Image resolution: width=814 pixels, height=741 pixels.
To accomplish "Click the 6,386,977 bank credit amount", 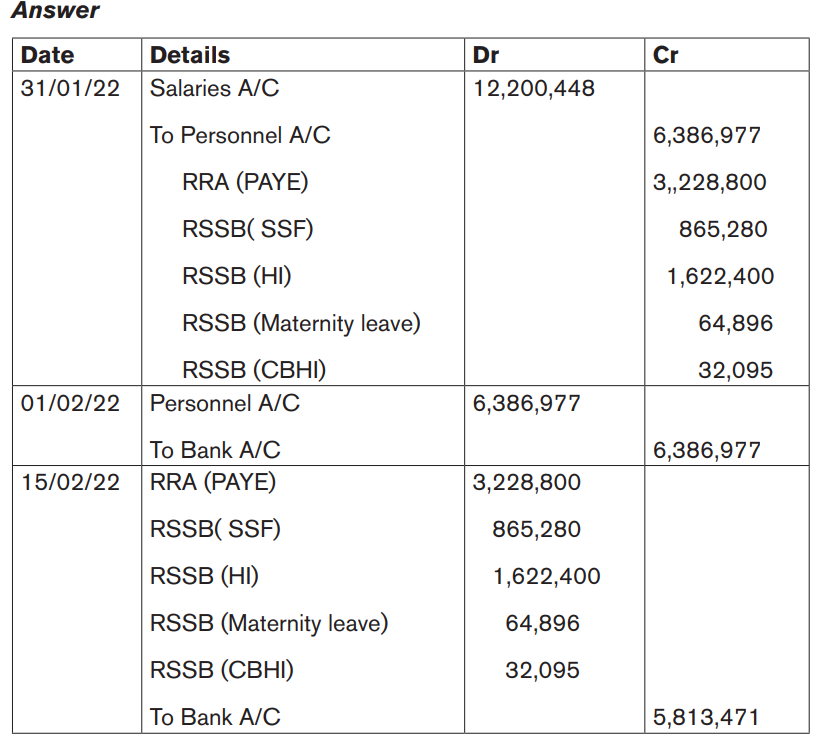I will 707,451.
